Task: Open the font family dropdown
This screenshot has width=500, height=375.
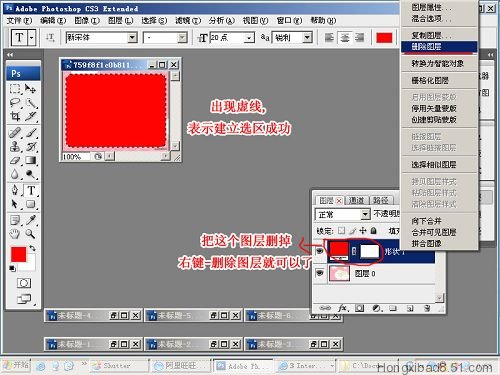Action: (132, 37)
